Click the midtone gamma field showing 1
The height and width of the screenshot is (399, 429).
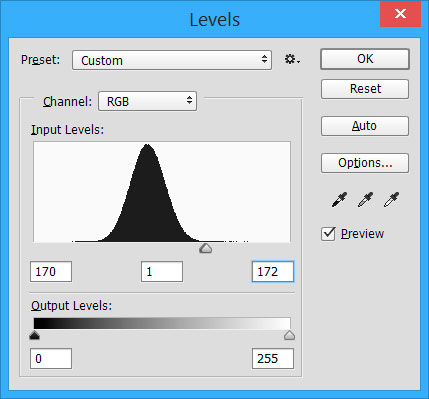tap(162, 272)
